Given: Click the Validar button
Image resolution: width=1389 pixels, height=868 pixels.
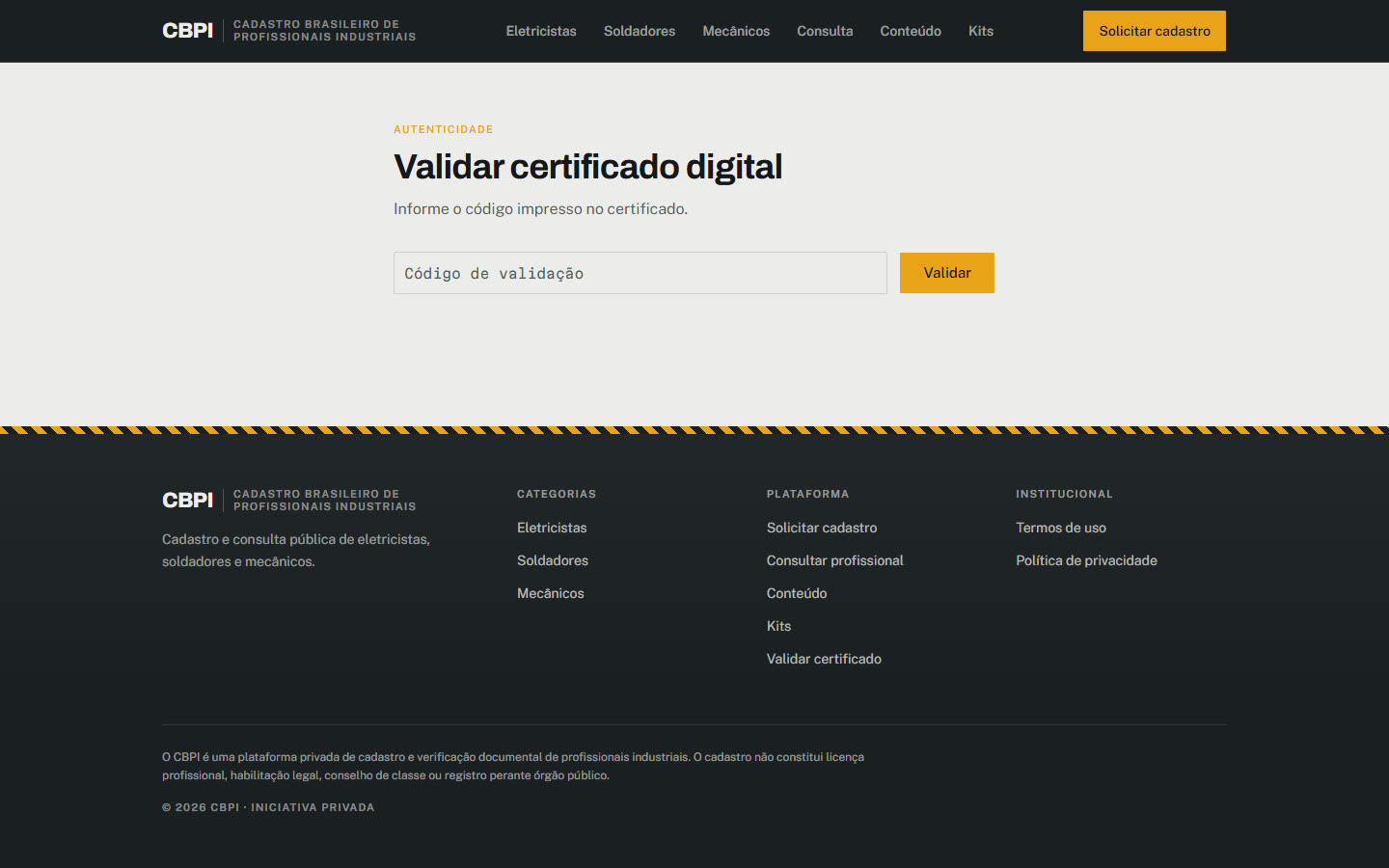Looking at the screenshot, I should click(947, 273).
